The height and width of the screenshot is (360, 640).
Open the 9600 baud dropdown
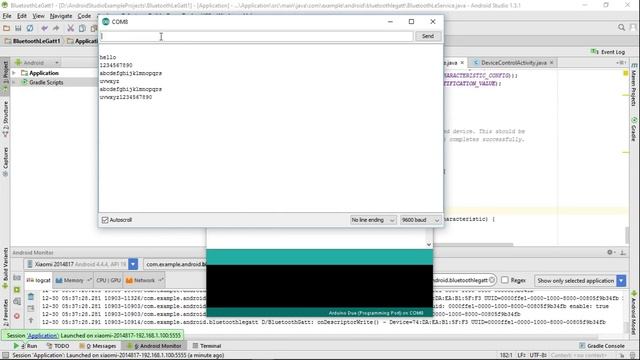click(x=420, y=220)
